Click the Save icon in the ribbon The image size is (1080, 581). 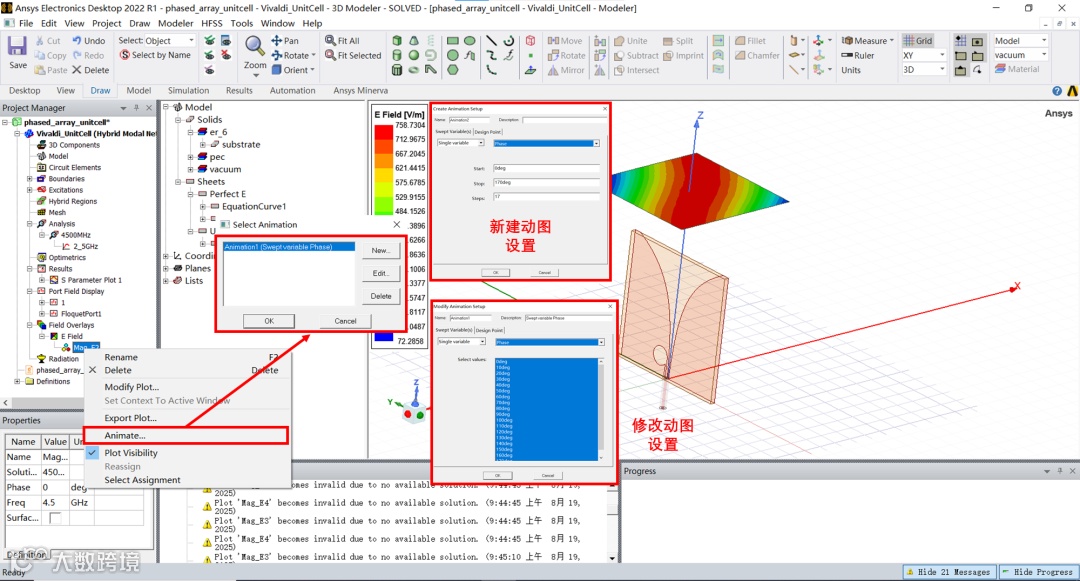tap(17, 47)
